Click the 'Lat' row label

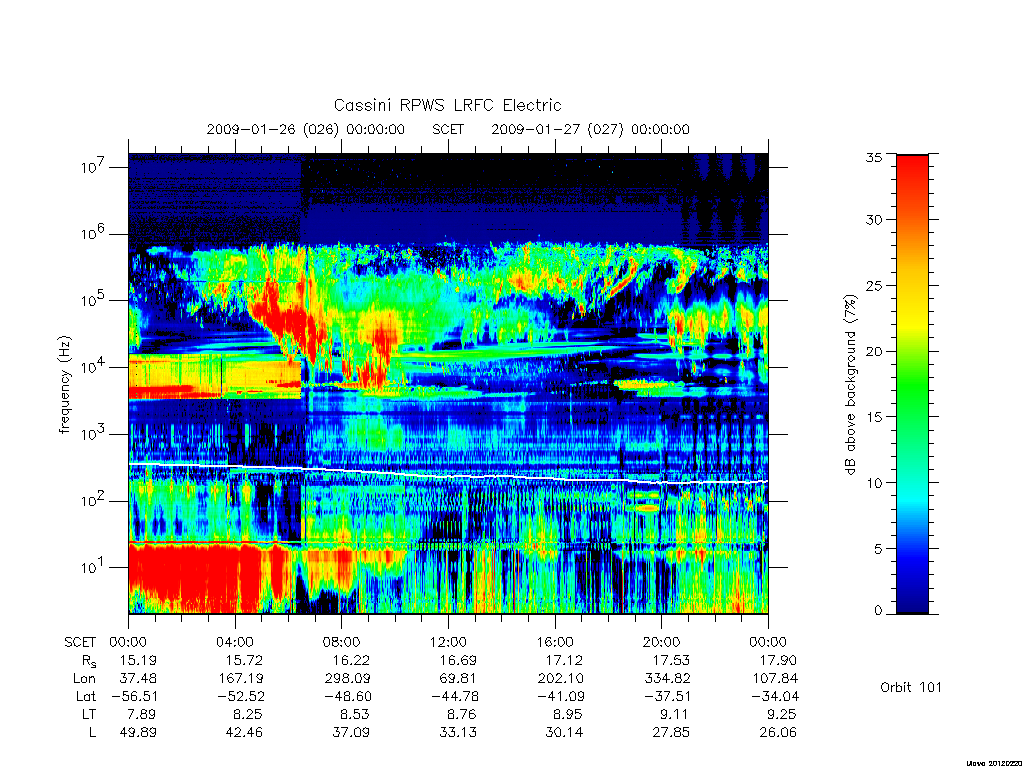(x=86, y=696)
